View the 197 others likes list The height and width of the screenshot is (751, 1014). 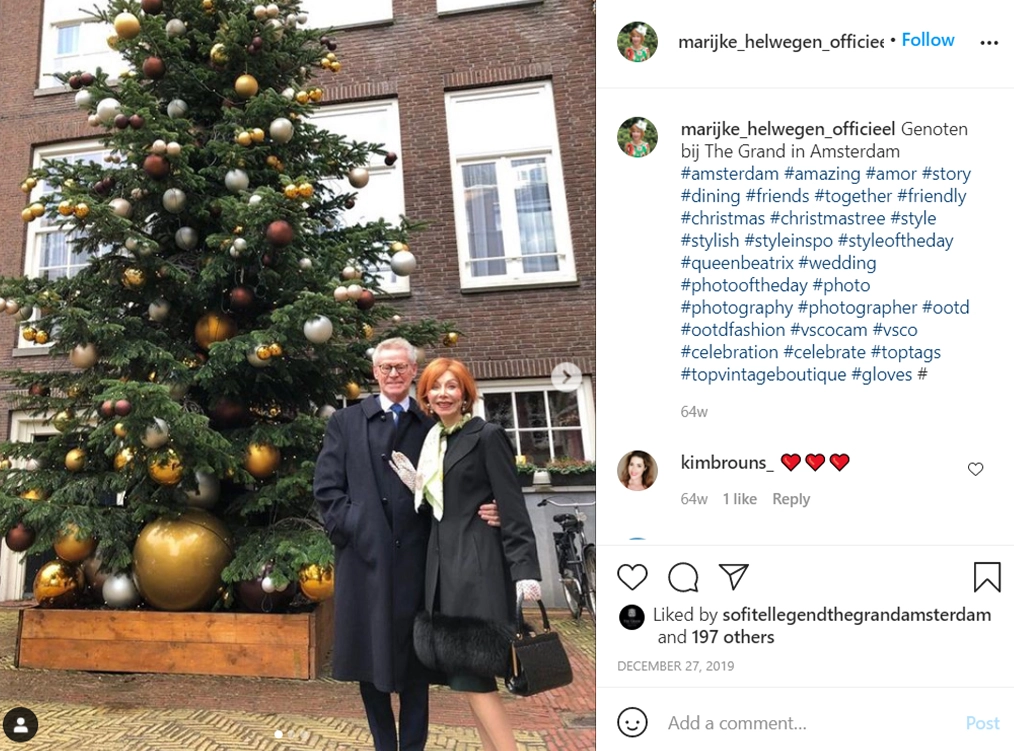[x=733, y=637]
